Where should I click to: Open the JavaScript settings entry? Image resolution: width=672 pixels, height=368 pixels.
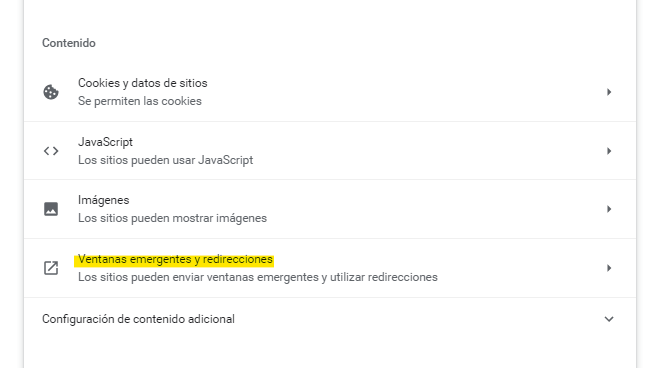(x=330, y=151)
